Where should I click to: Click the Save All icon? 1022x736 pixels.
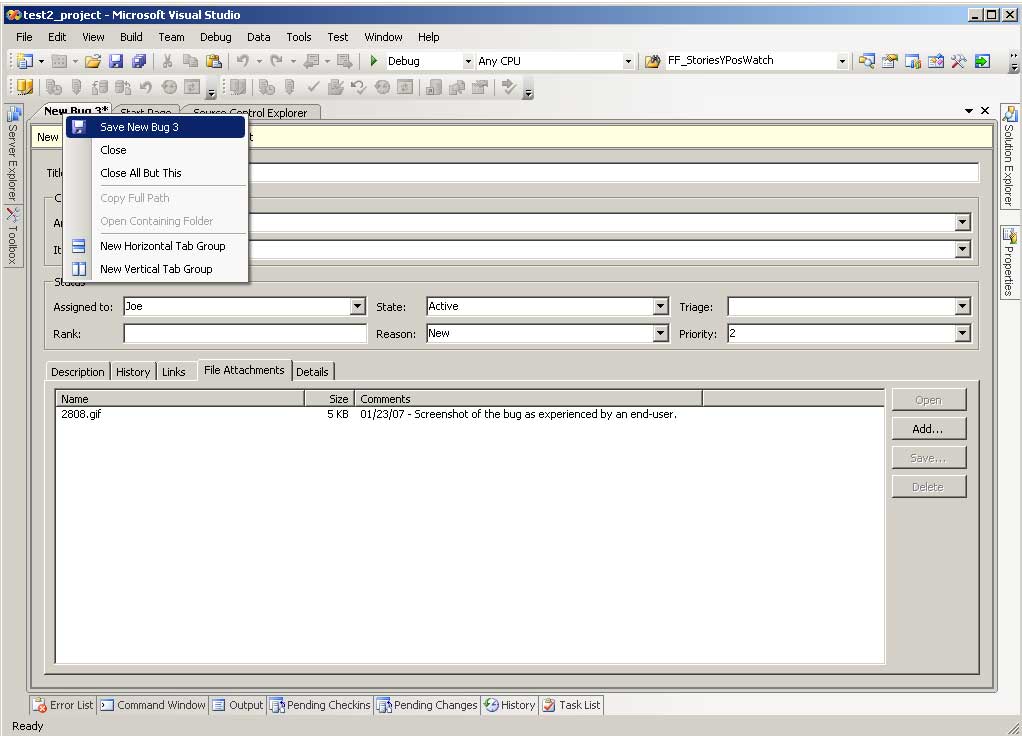(x=139, y=61)
